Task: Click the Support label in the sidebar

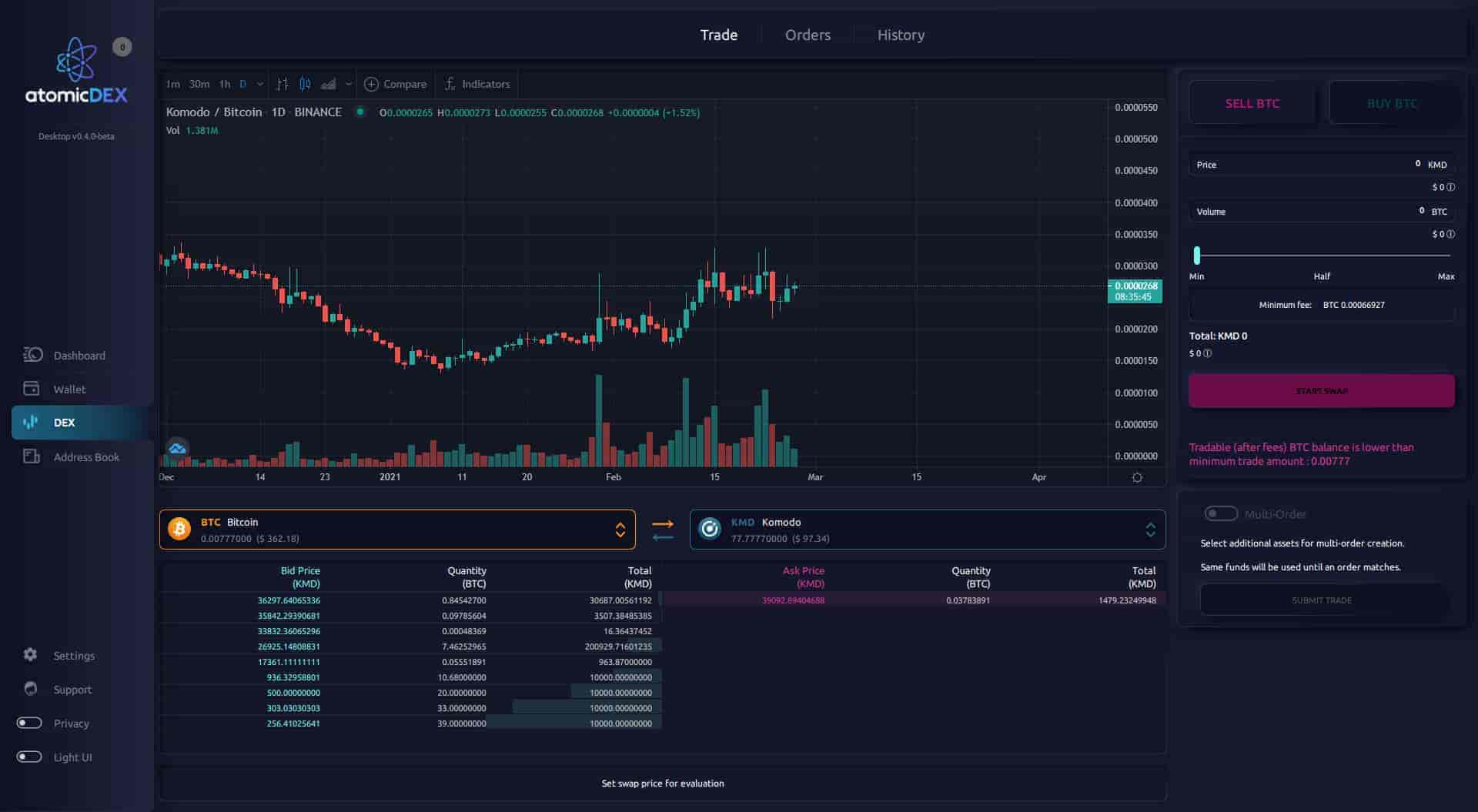Action: [x=72, y=690]
